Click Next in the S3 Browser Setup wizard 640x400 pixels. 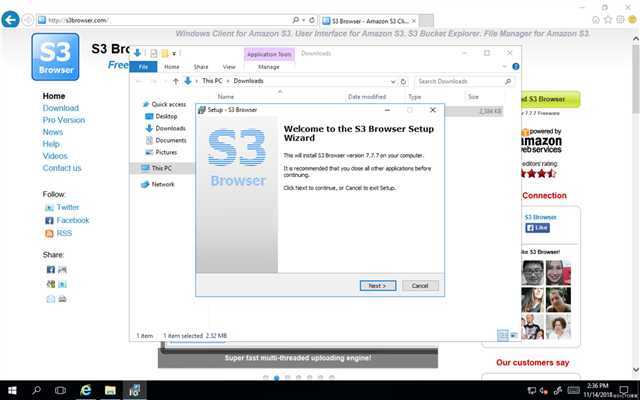(x=378, y=286)
